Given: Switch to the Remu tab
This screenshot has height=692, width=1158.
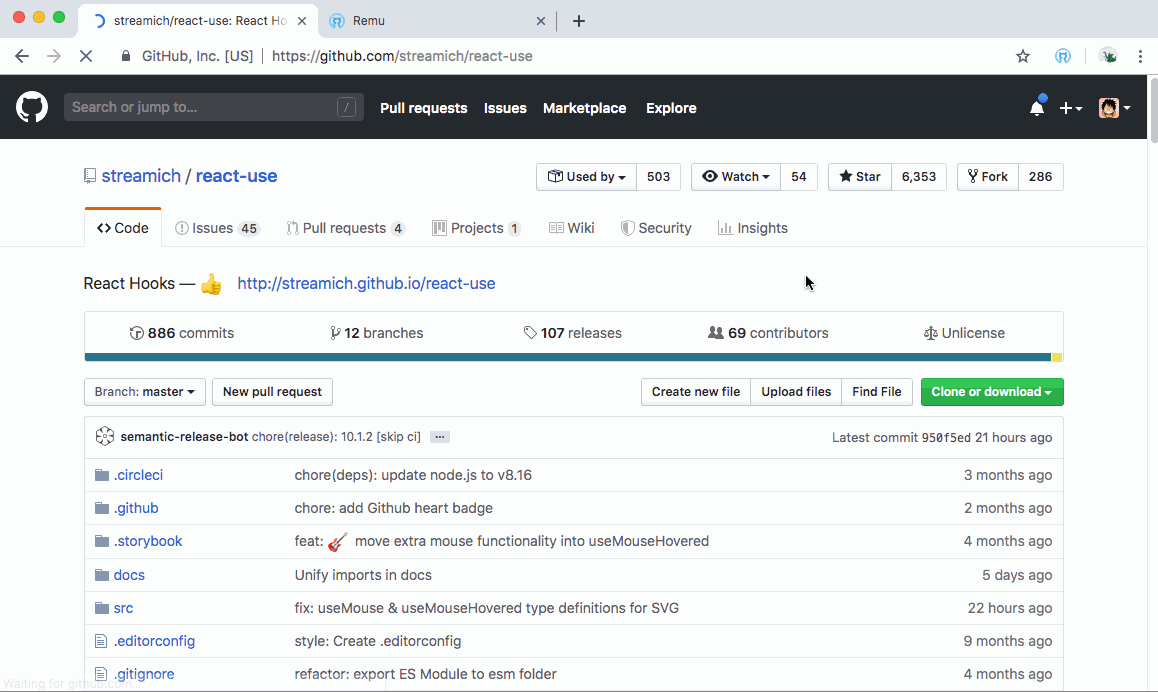Looking at the screenshot, I should pos(437,21).
